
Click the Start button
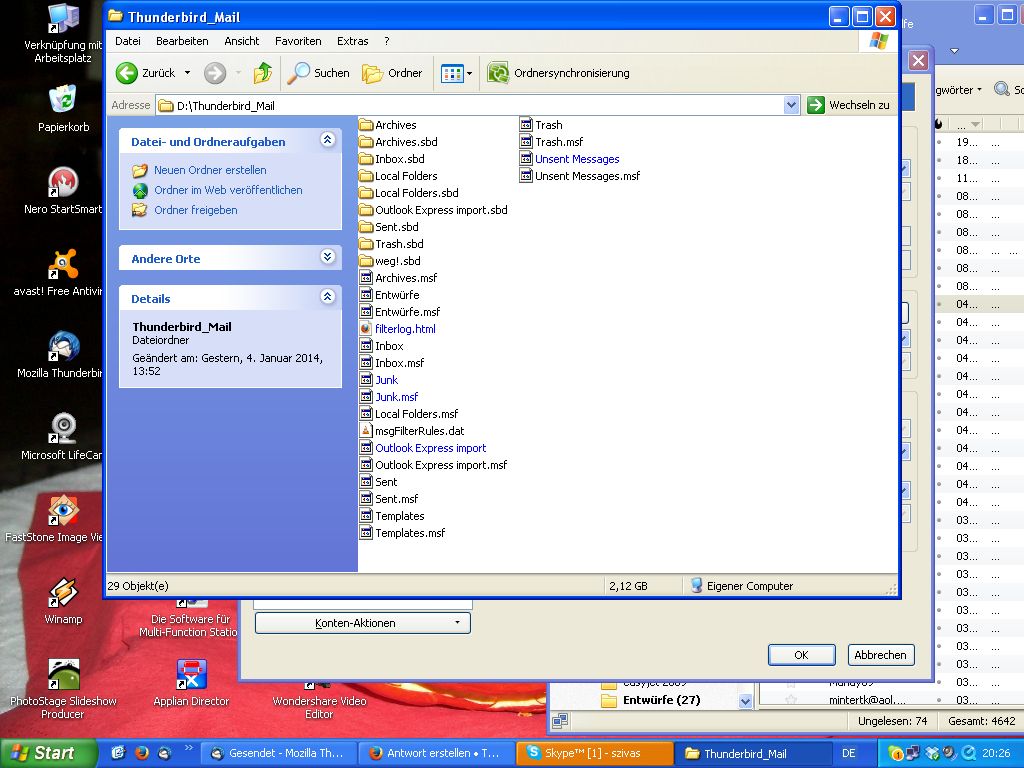[48, 753]
